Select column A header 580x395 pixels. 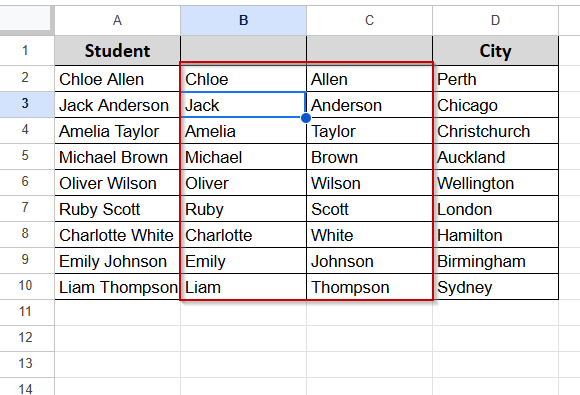118,20
